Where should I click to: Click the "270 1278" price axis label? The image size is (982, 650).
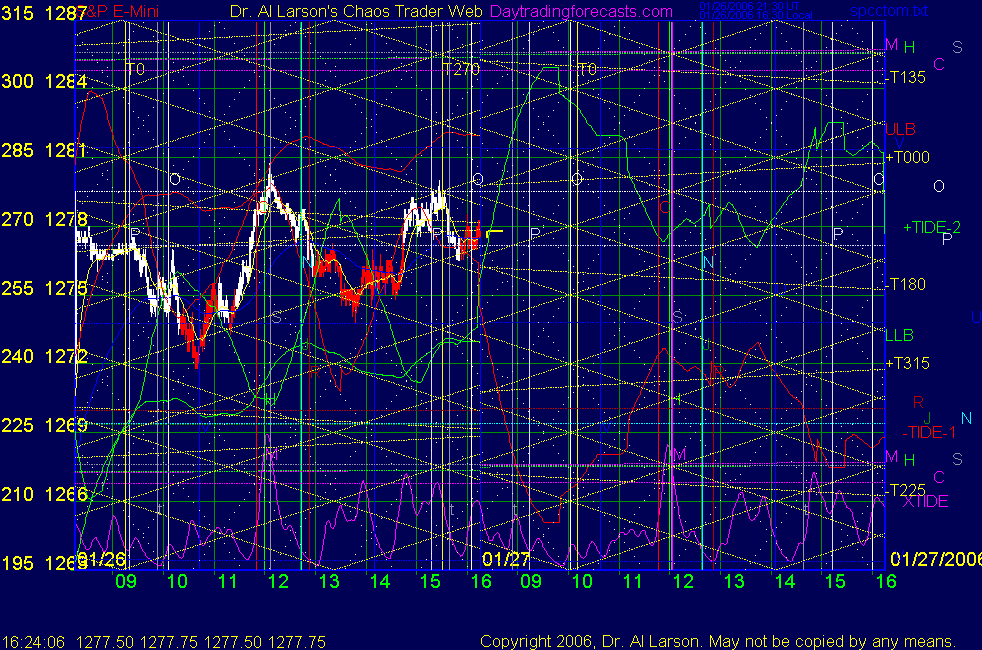click(44, 219)
